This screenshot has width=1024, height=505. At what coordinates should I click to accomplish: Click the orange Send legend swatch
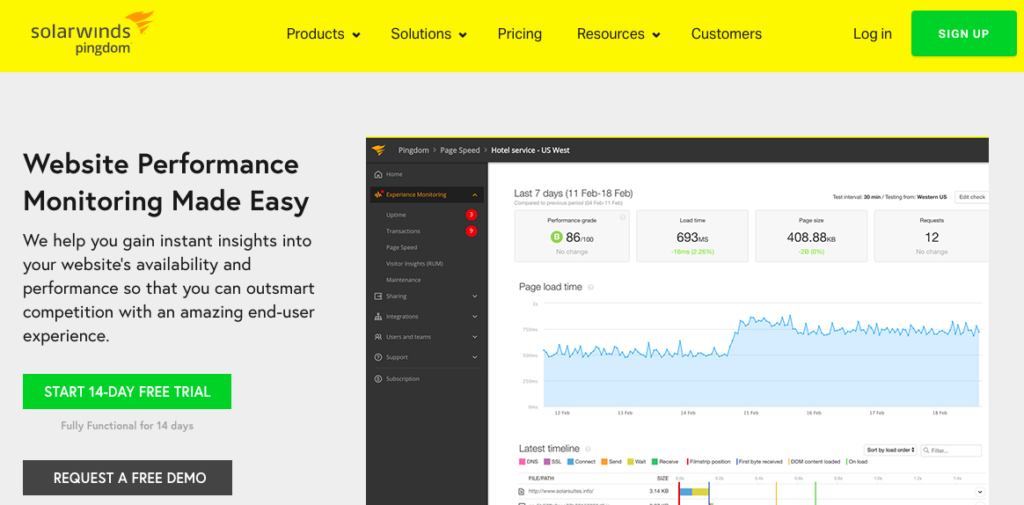click(604, 461)
